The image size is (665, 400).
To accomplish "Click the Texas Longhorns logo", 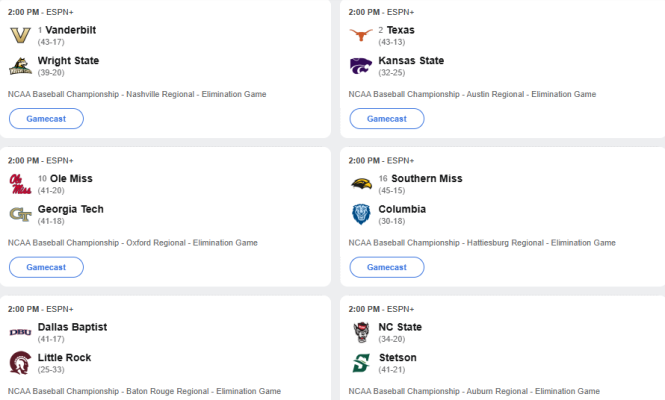I will [x=361, y=35].
